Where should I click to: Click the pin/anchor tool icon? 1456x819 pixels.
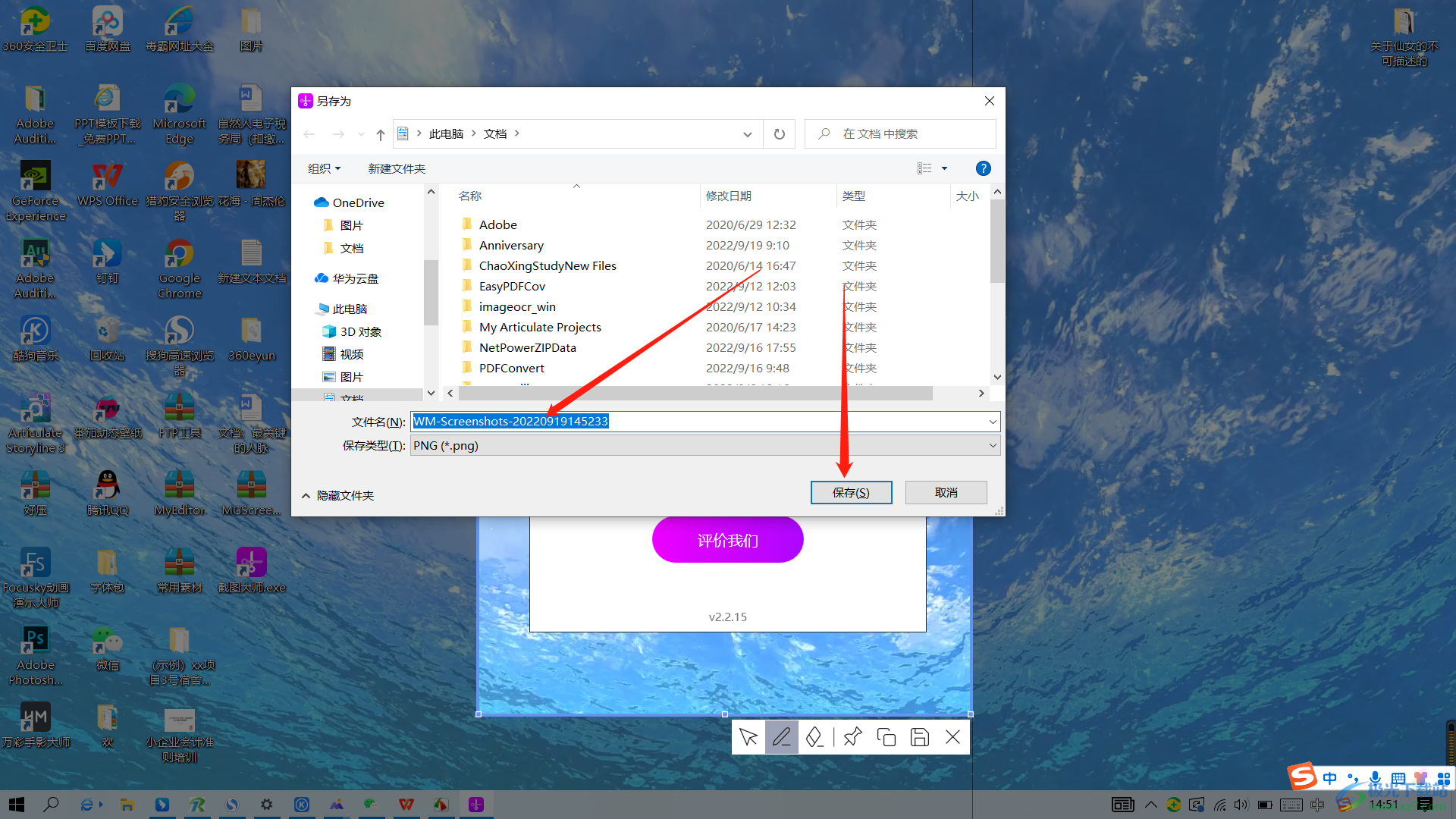852,737
